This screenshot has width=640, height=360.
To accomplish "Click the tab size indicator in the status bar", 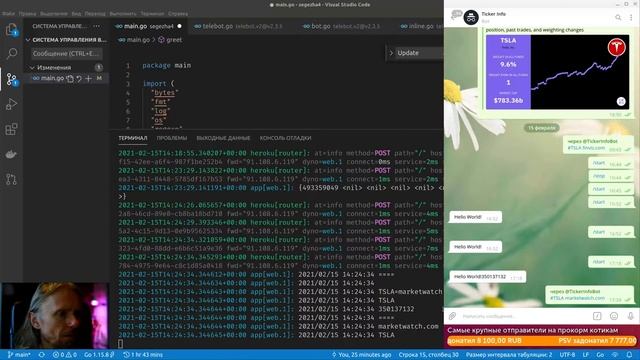I will 509,355.
